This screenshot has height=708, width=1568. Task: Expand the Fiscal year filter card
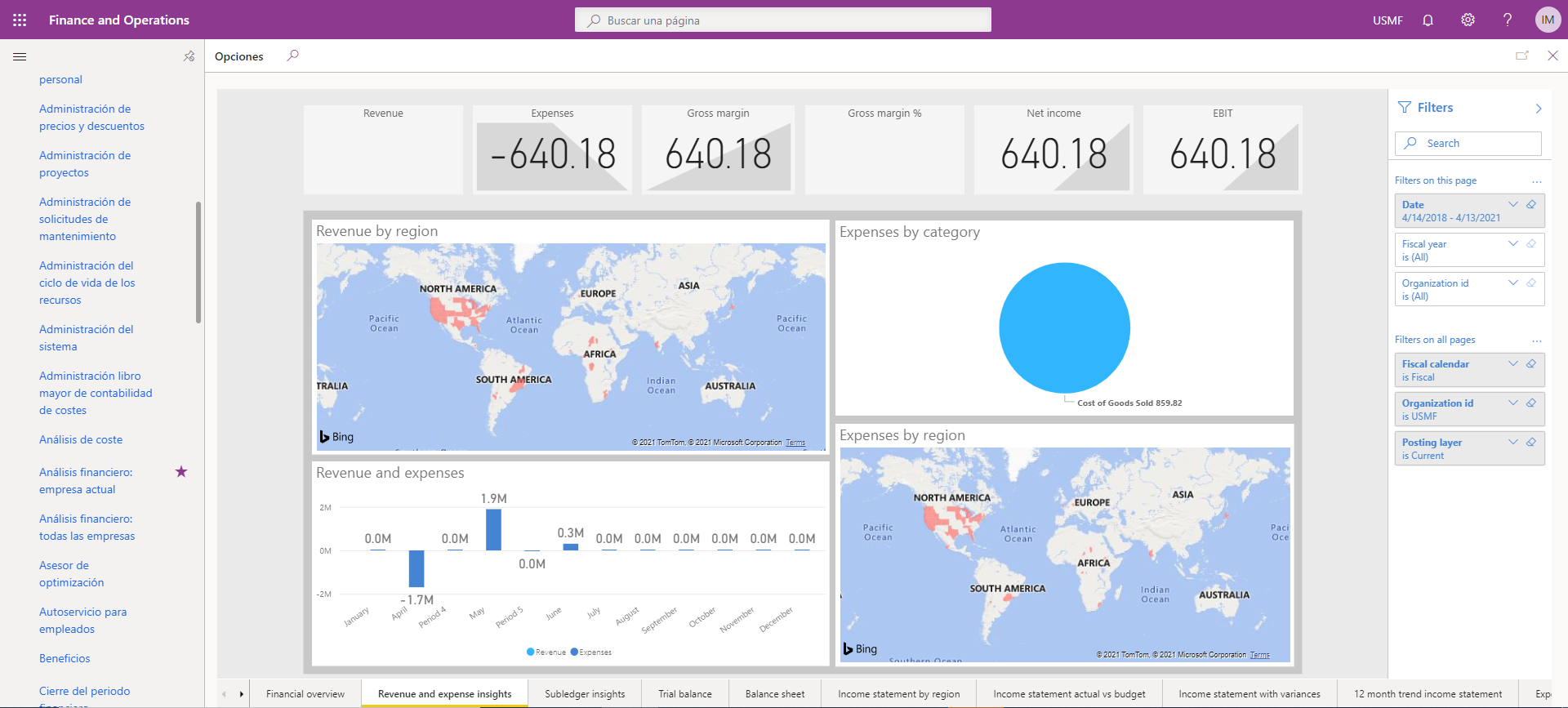[x=1513, y=243]
